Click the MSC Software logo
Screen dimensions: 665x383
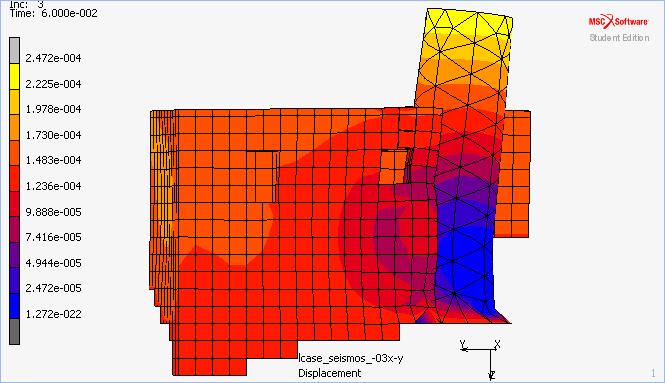click(618, 21)
